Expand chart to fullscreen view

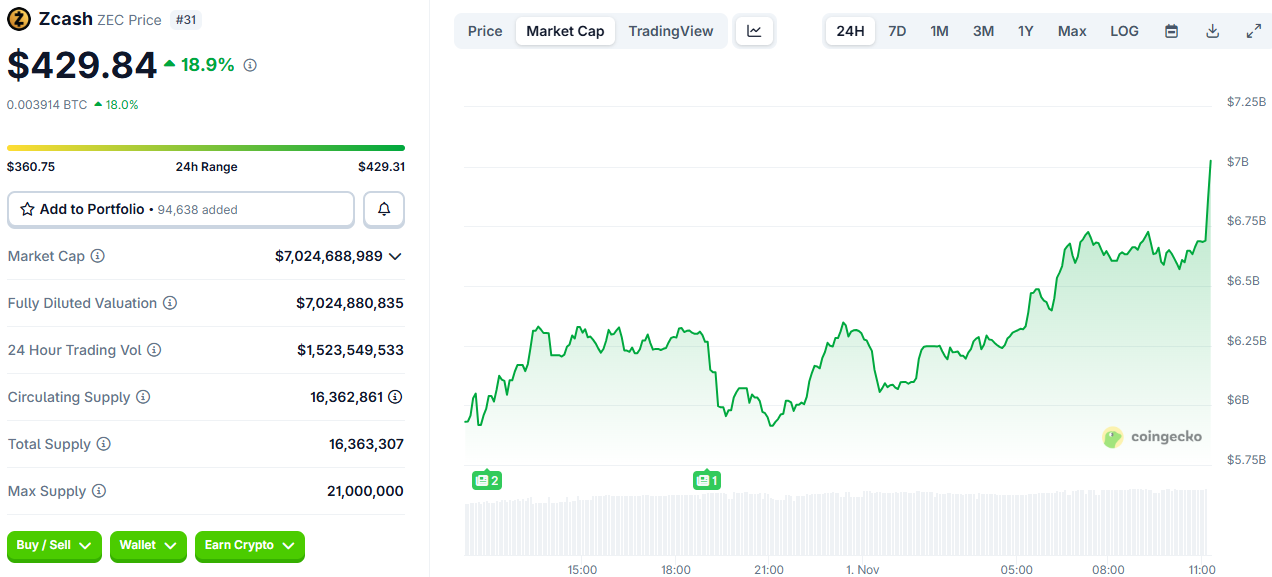tap(1253, 31)
